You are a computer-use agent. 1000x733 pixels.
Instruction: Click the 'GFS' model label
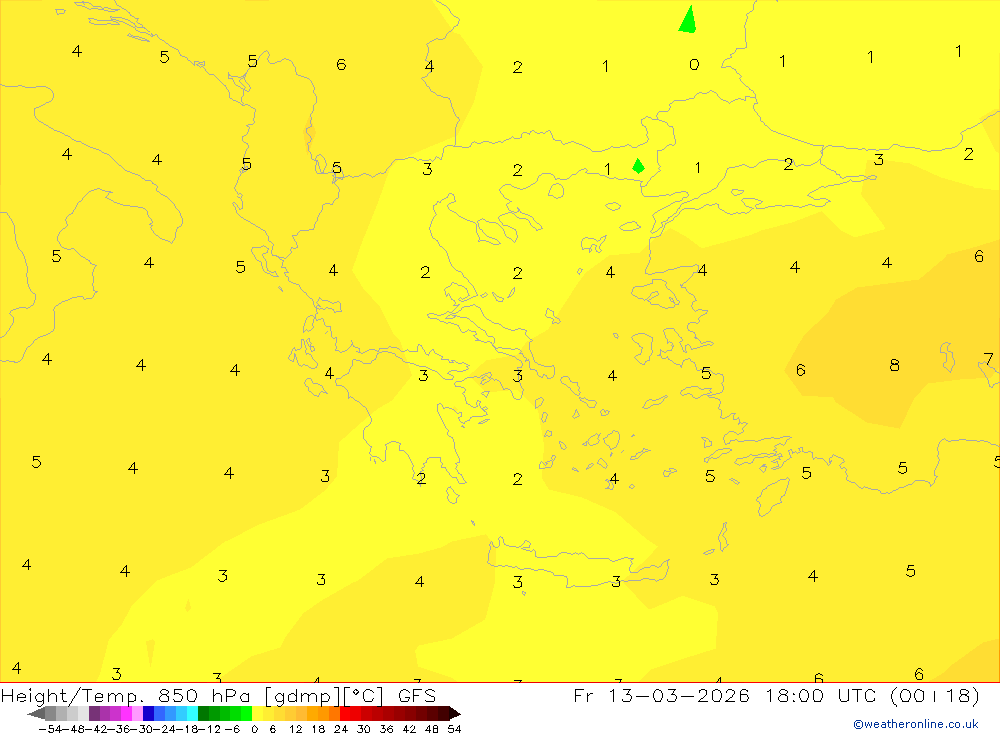[x=416, y=695]
